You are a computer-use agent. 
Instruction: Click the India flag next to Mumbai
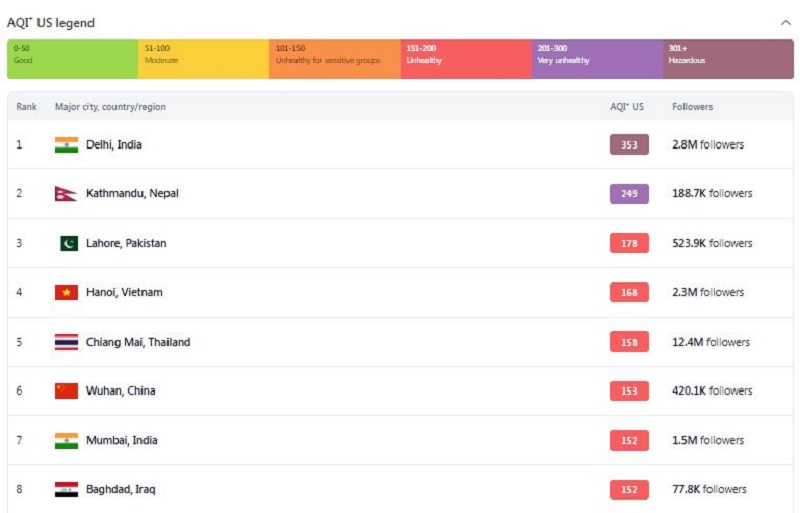pyautogui.click(x=66, y=441)
